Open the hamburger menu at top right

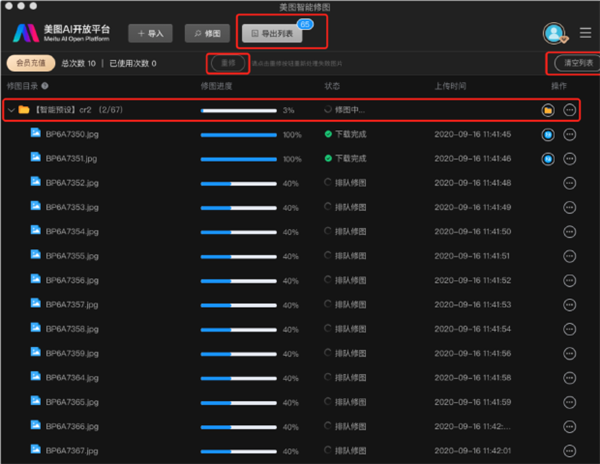[585, 33]
